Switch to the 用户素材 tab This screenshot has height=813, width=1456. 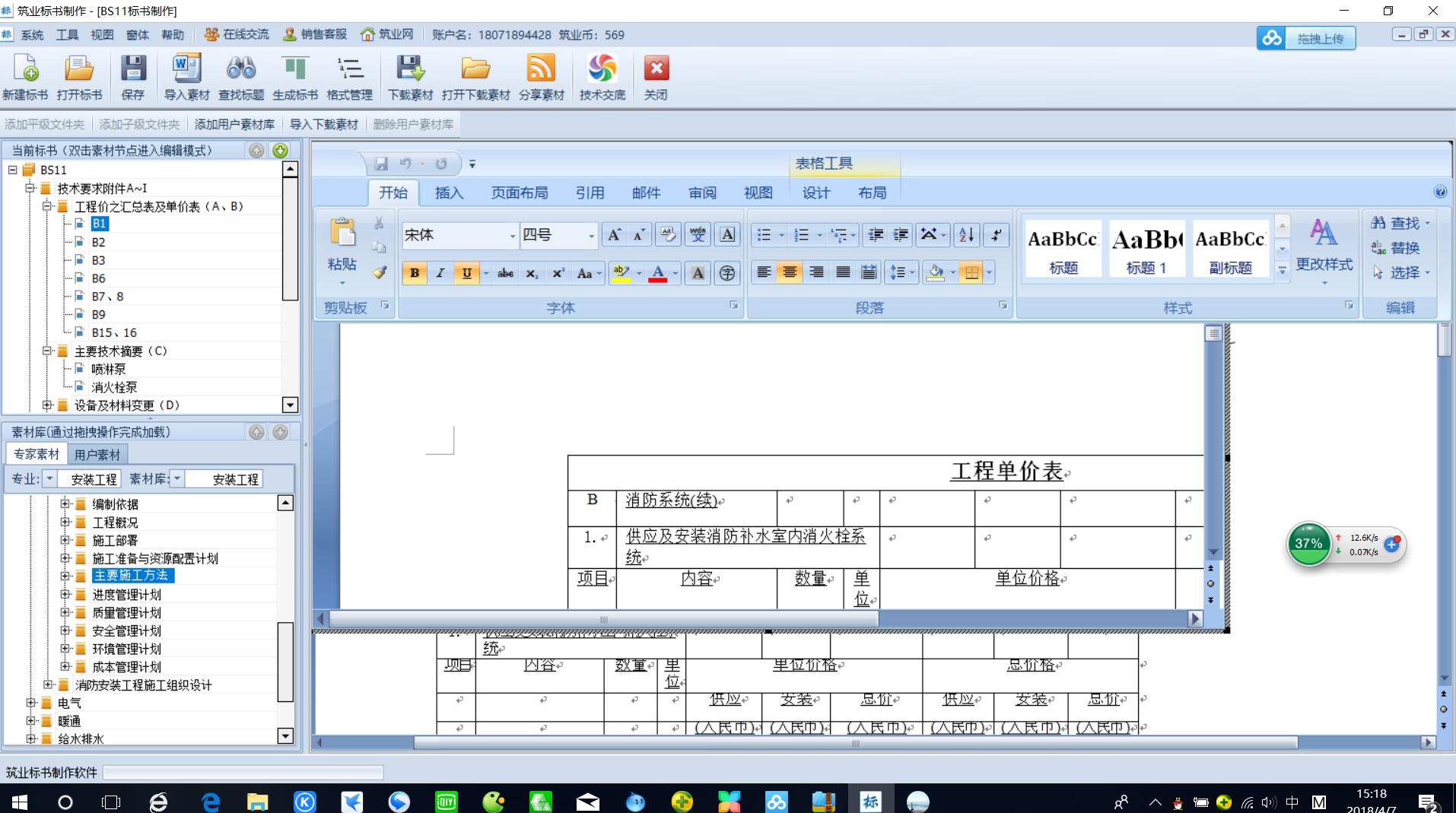point(97,455)
